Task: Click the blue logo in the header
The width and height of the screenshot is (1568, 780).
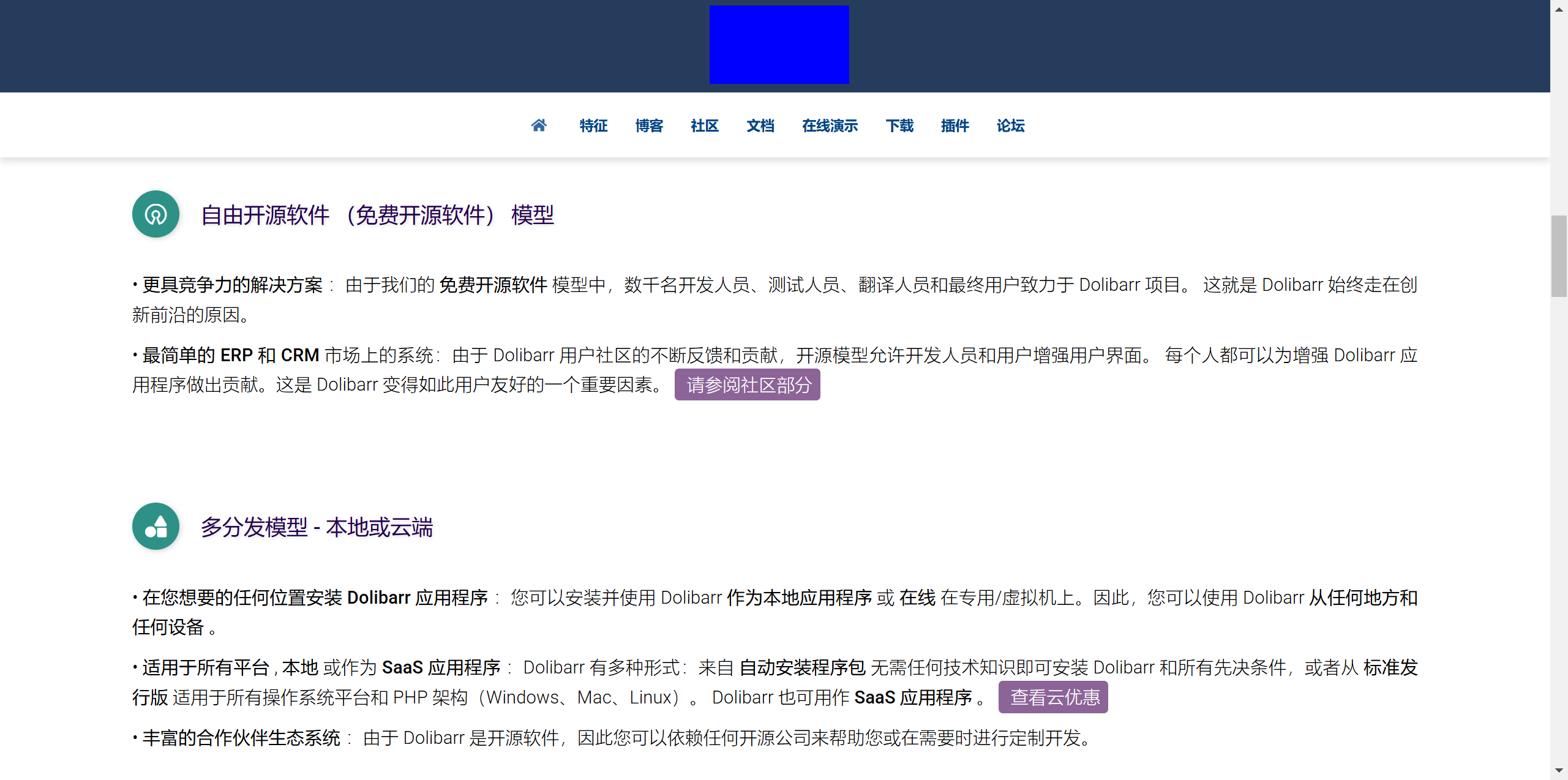Action: click(779, 45)
